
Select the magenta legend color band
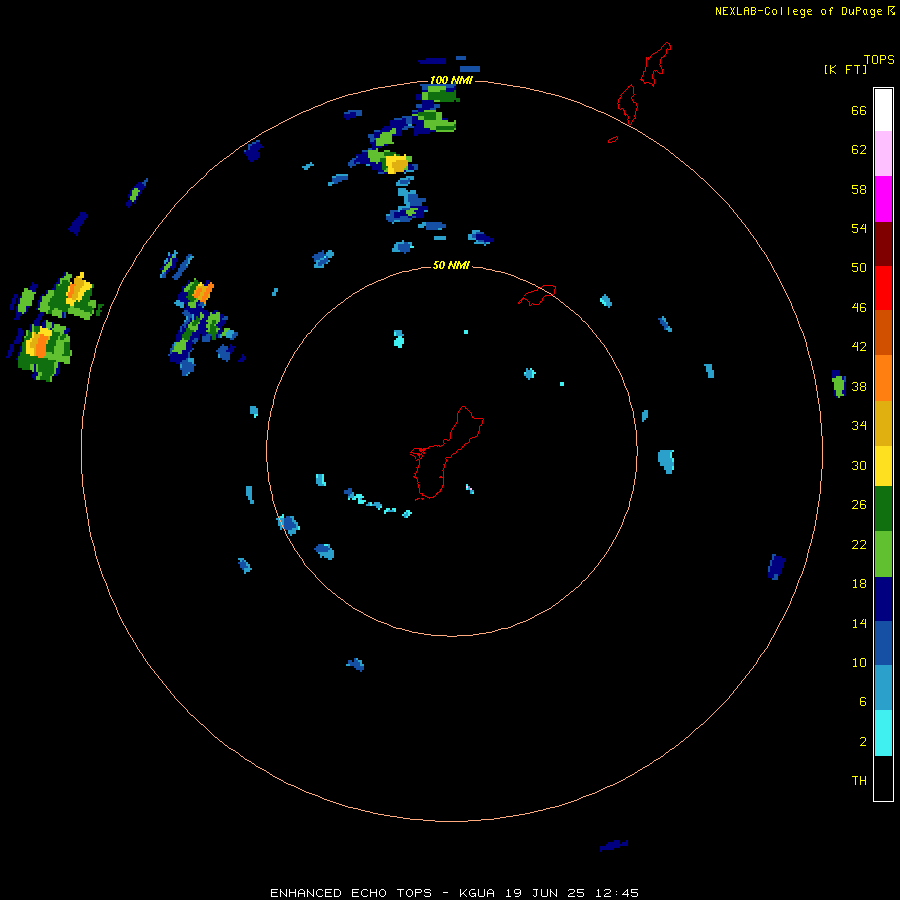(x=883, y=199)
